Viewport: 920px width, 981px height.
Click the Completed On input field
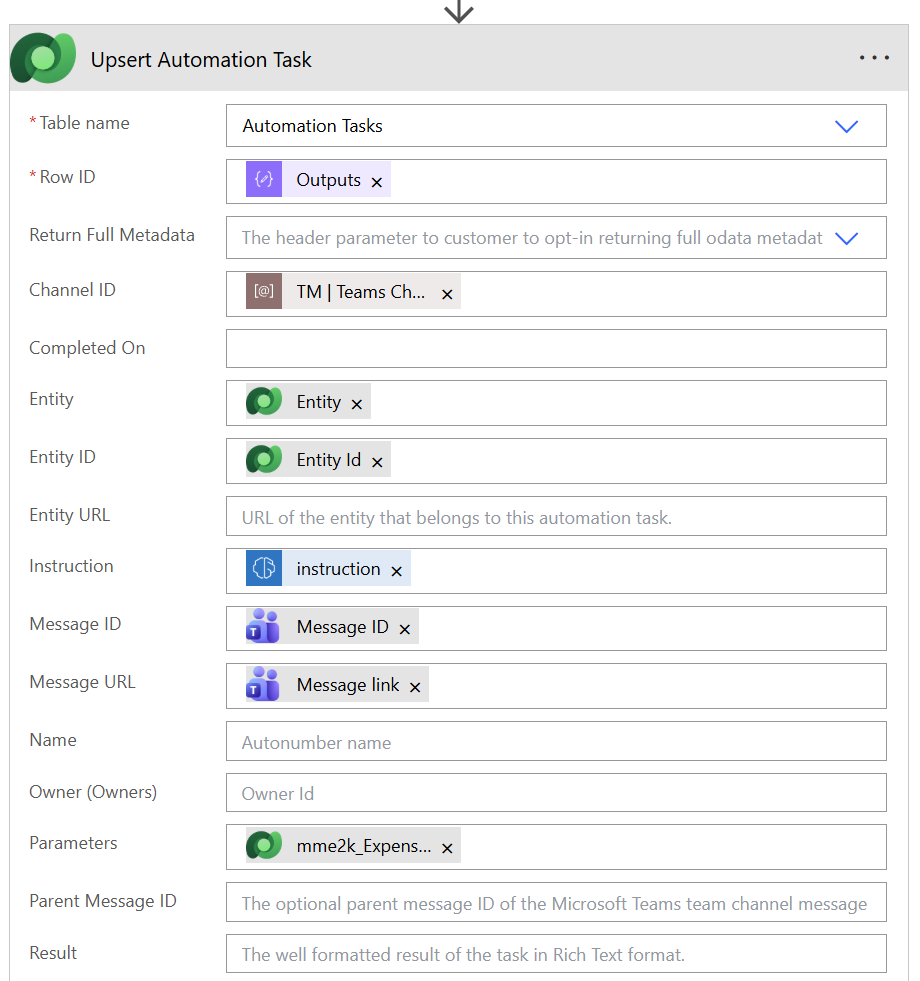point(556,348)
